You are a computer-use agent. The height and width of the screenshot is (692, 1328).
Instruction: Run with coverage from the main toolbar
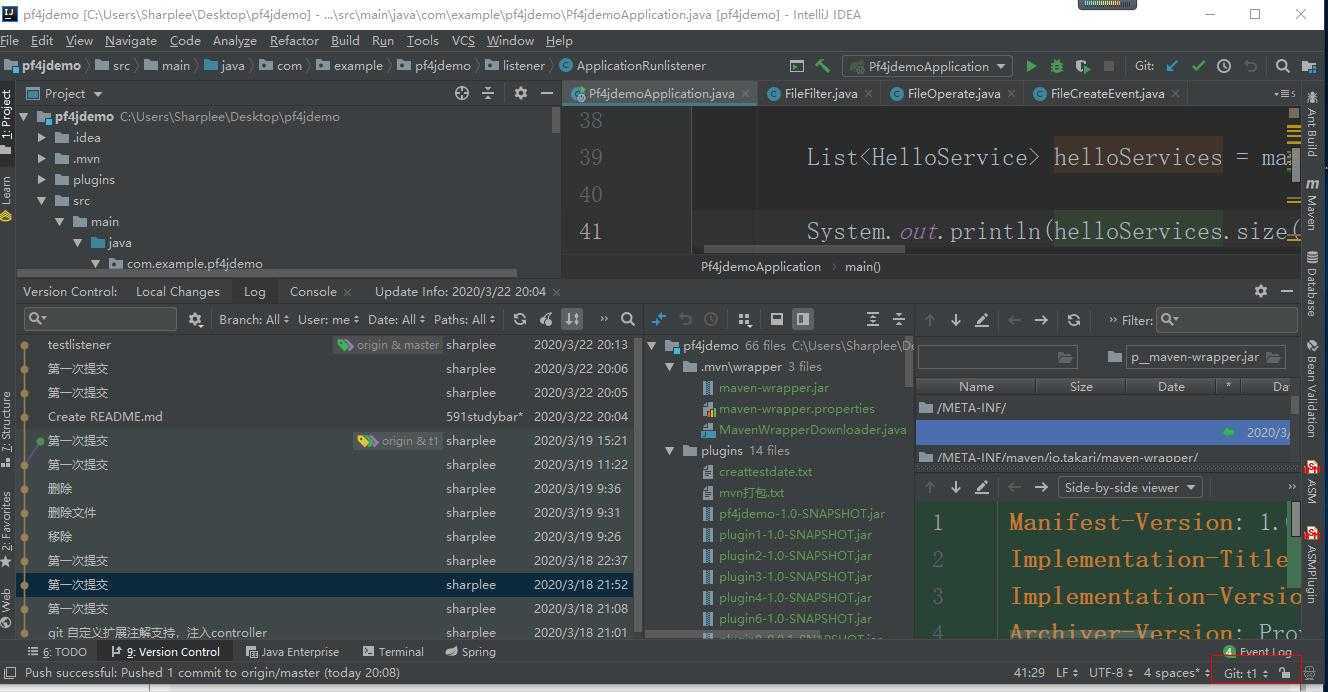(x=1082, y=66)
